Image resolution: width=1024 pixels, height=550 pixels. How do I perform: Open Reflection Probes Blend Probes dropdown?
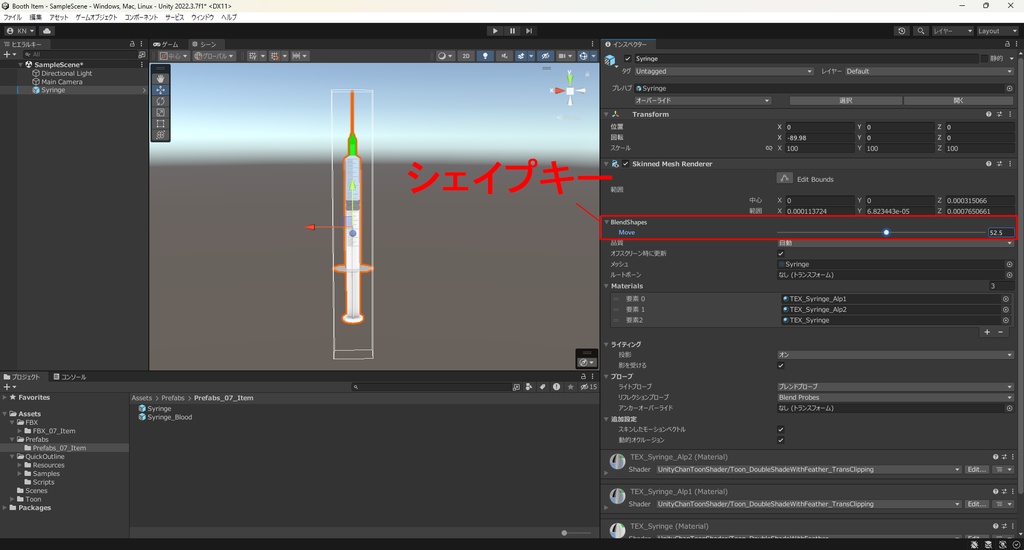895,397
